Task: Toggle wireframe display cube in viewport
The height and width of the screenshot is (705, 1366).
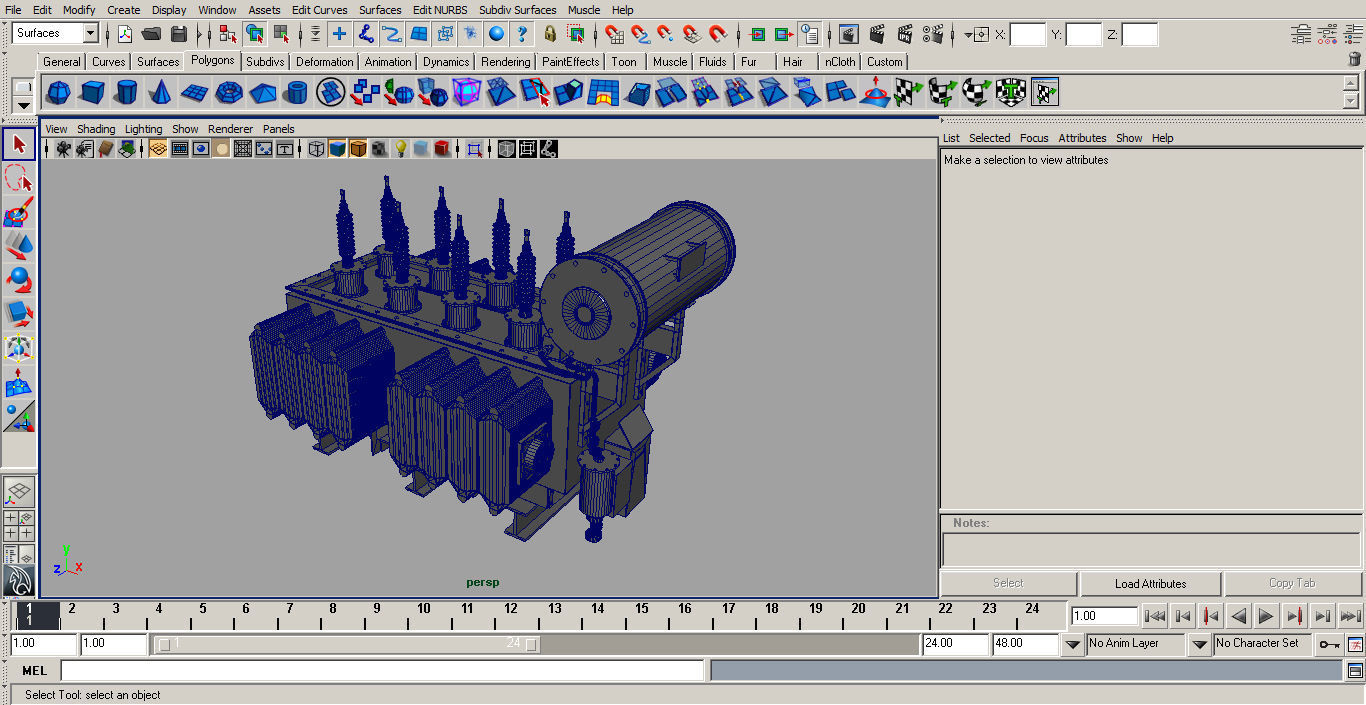Action: coord(316,149)
